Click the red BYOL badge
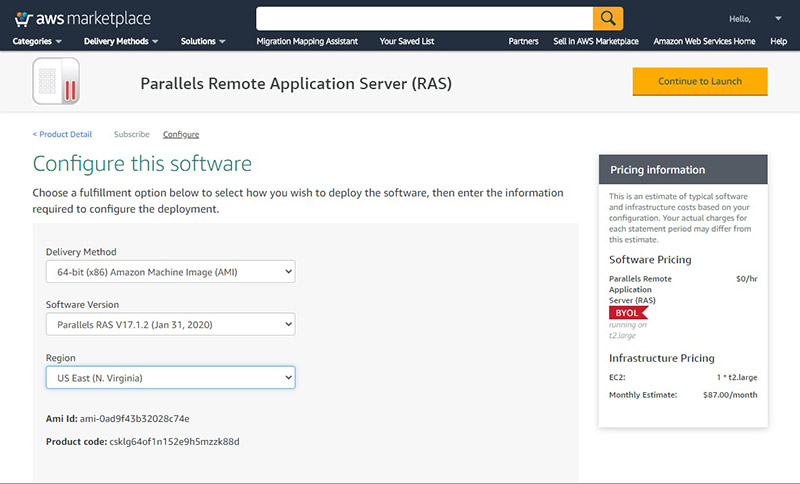800x484 pixels. (628, 313)
